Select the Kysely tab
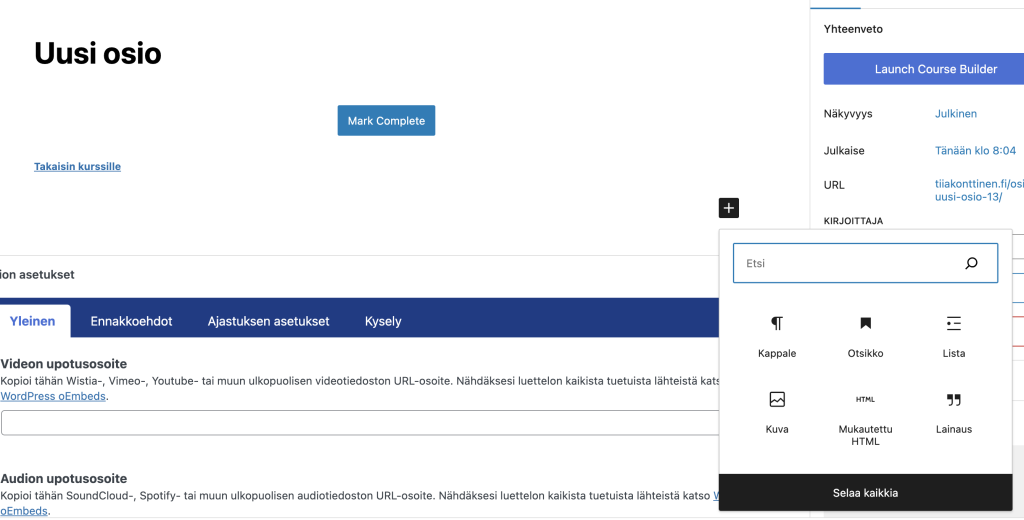 coord(383,321)
